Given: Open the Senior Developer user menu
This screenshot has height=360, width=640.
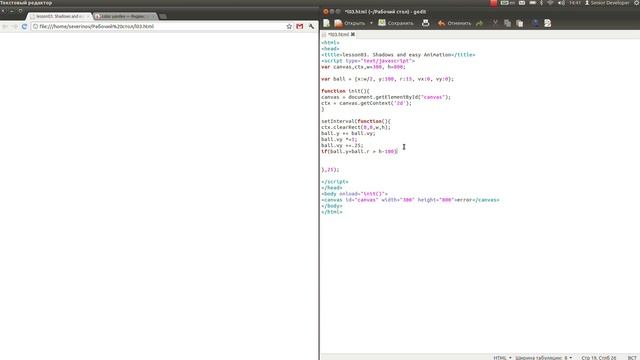Looking at the screenshot, I should [607, 3].
